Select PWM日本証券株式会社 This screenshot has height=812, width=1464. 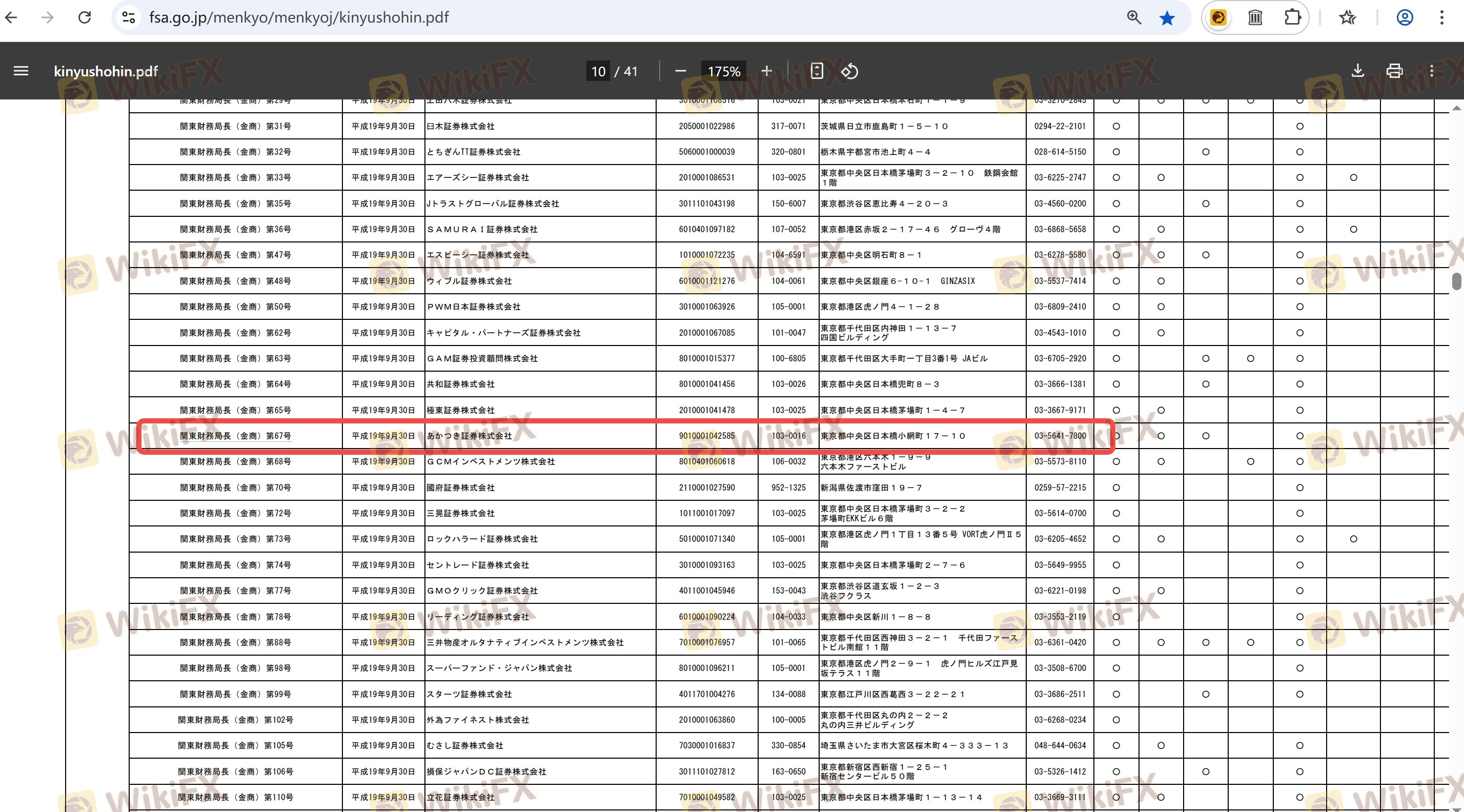coord(474,307)
